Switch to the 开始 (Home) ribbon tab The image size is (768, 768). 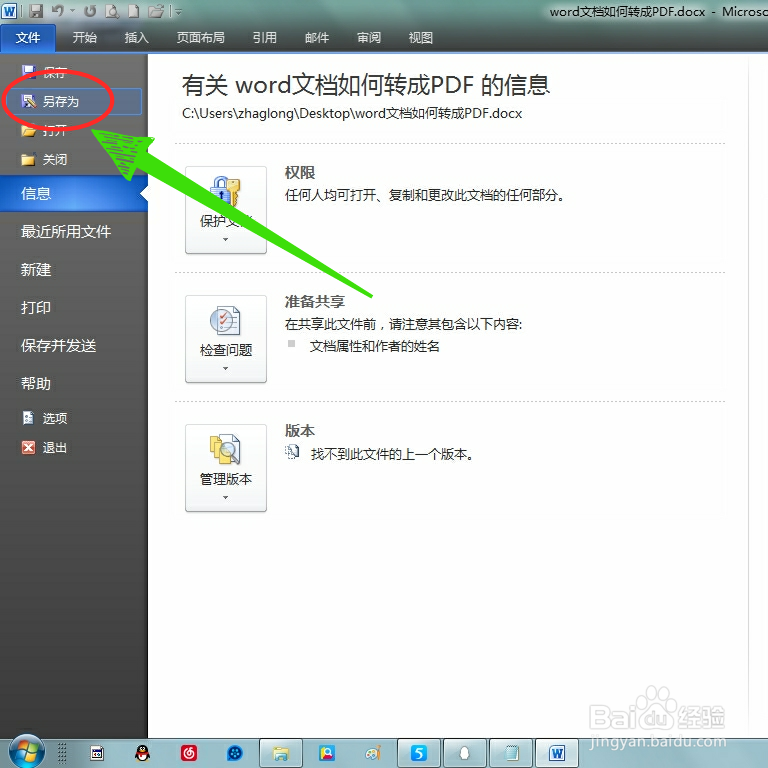pyautogui.click(x=85, y=38)
